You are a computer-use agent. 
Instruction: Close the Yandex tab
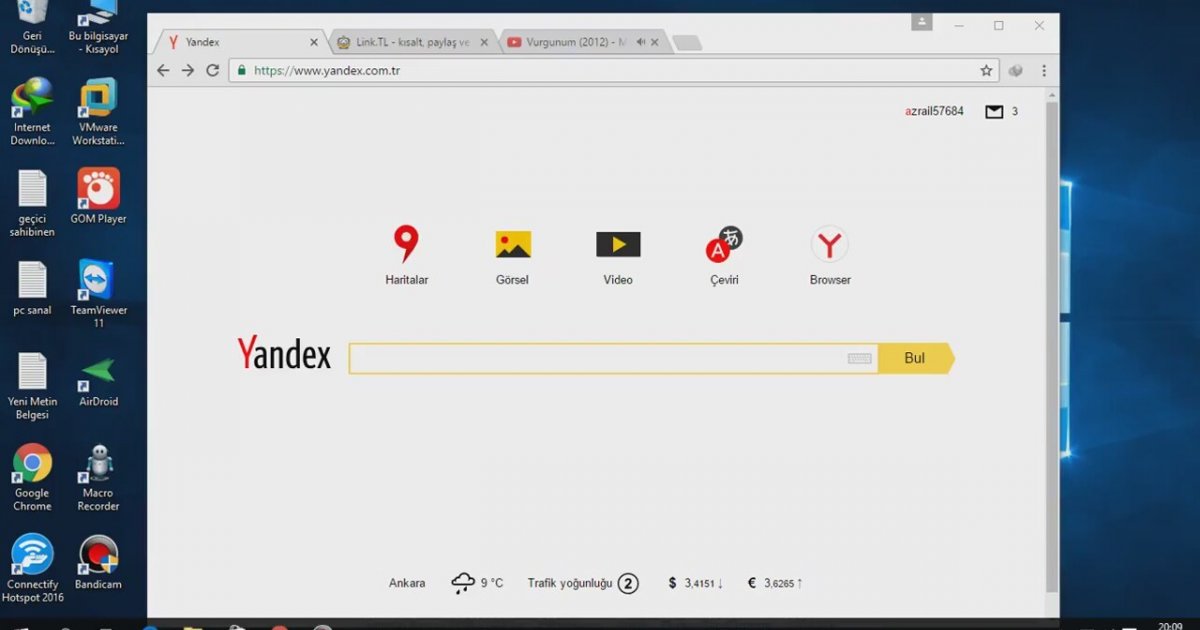pos(314,42)
